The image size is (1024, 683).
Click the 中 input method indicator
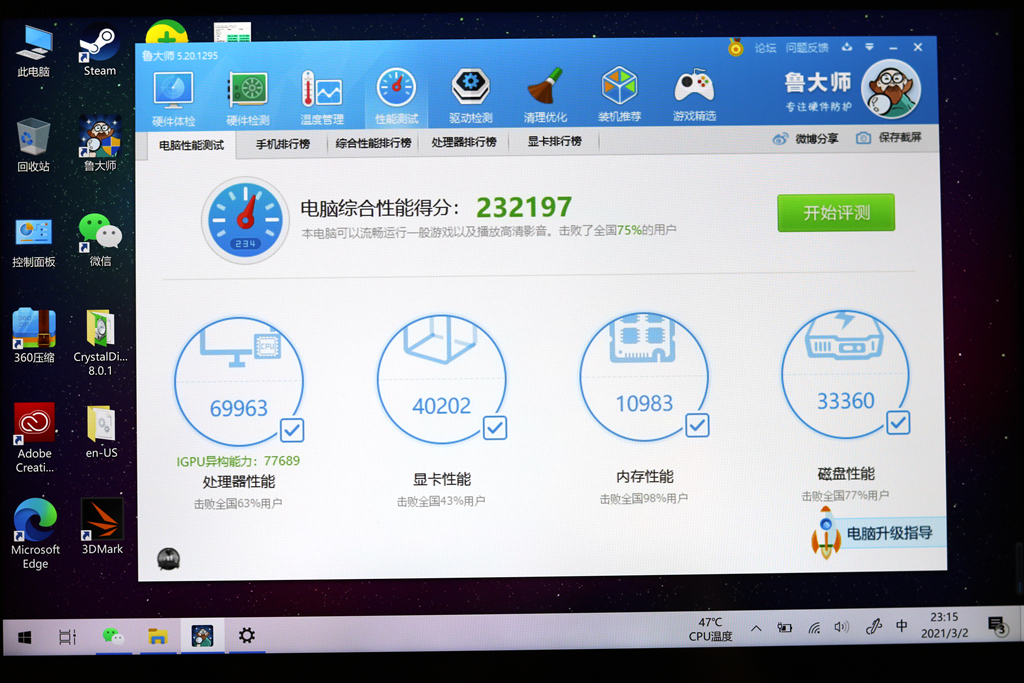(902, 626)
